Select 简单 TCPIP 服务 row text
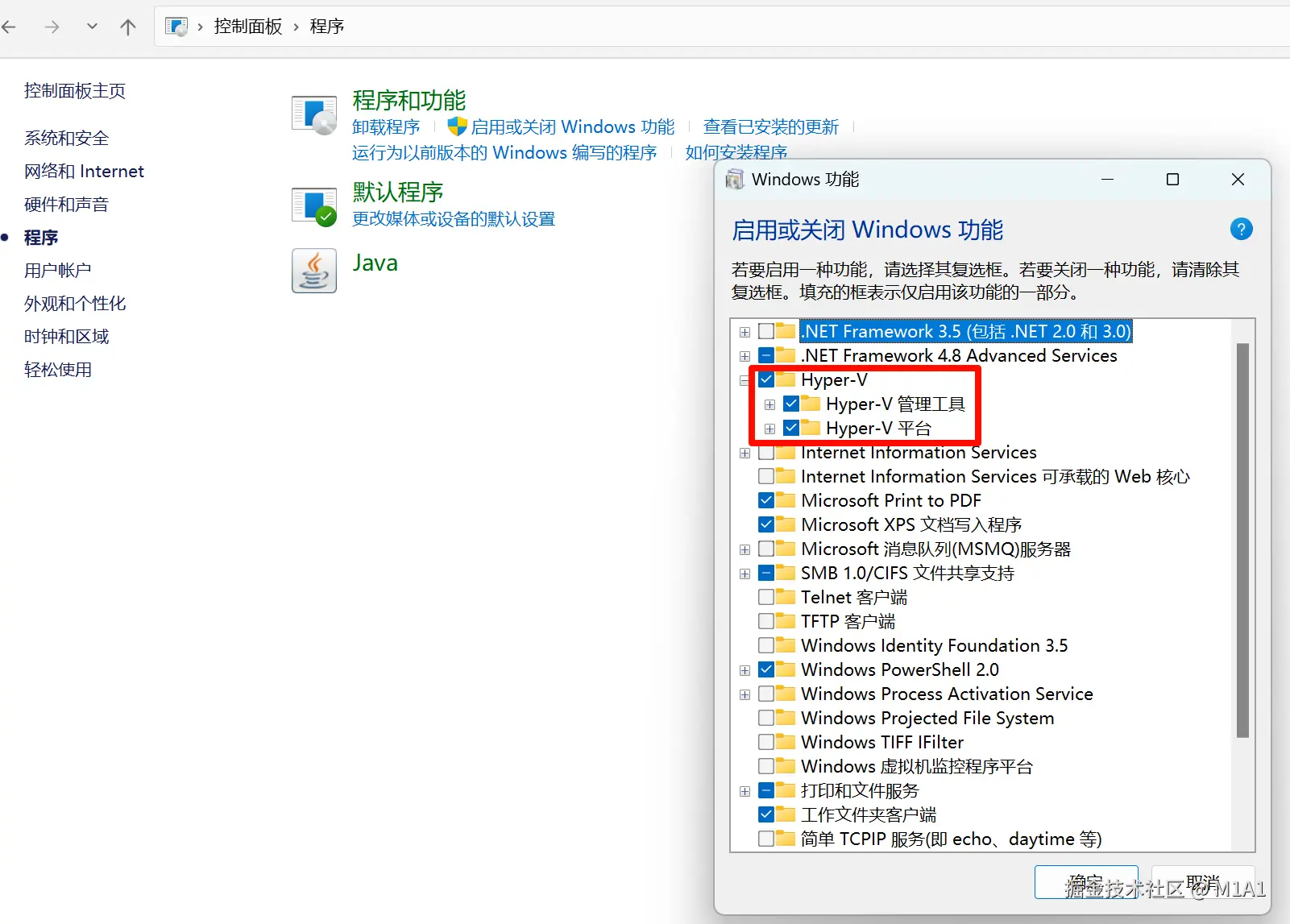The image size is (1290, 924). 951,839
